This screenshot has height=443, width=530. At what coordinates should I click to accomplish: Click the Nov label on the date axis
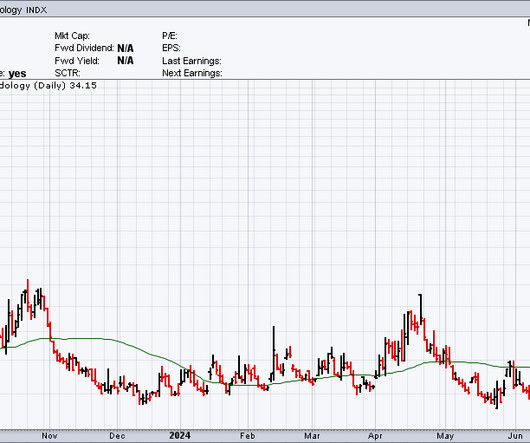49,436
